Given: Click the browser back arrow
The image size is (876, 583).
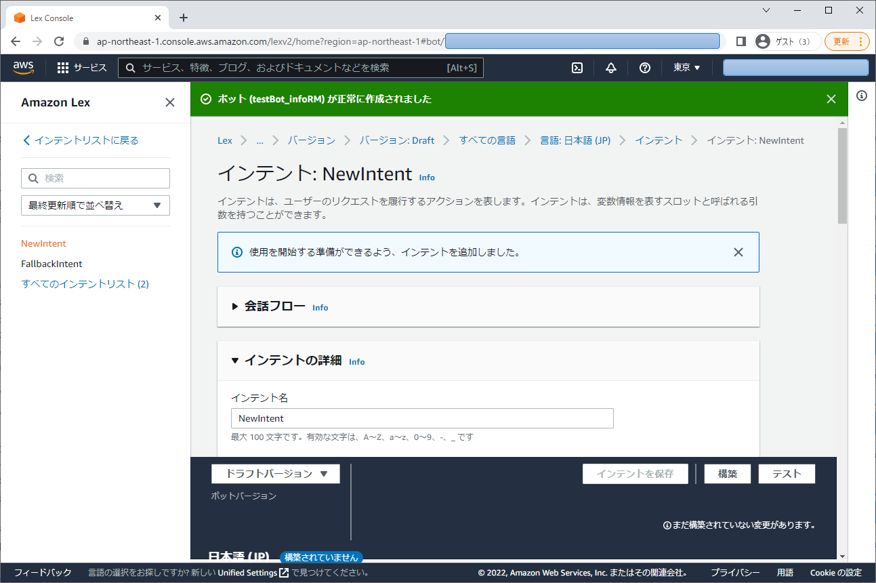Looking at the screenshot, I should coord(16,41).
